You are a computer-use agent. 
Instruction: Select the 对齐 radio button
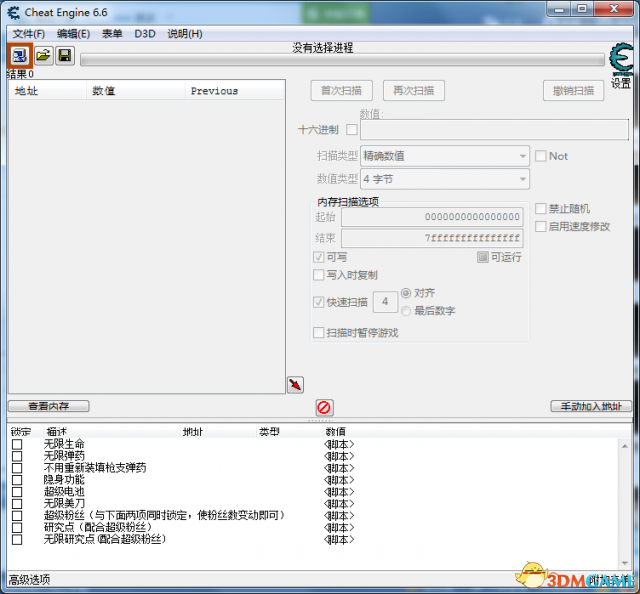(406, 293)
